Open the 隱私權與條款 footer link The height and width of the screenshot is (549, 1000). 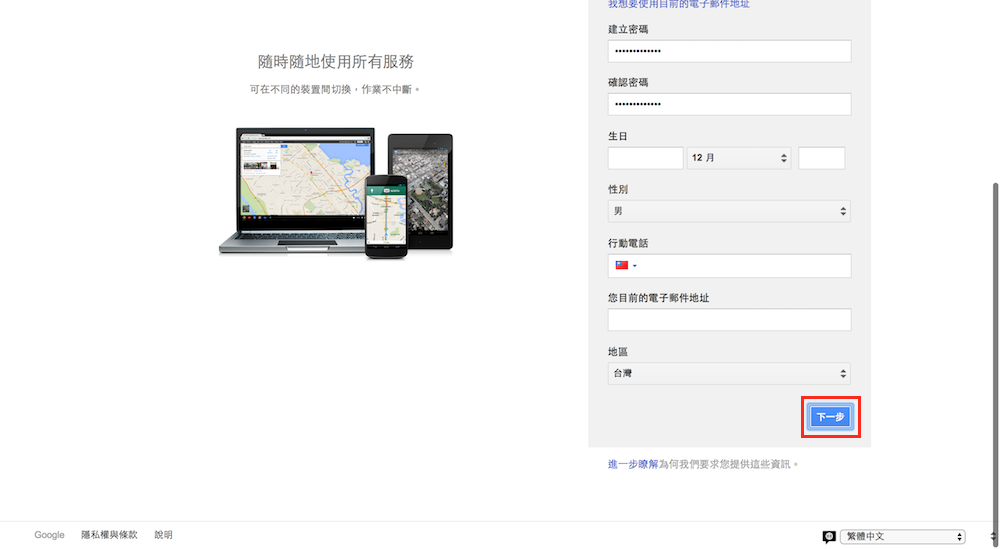pyautogui.click(x=109, y=535)
